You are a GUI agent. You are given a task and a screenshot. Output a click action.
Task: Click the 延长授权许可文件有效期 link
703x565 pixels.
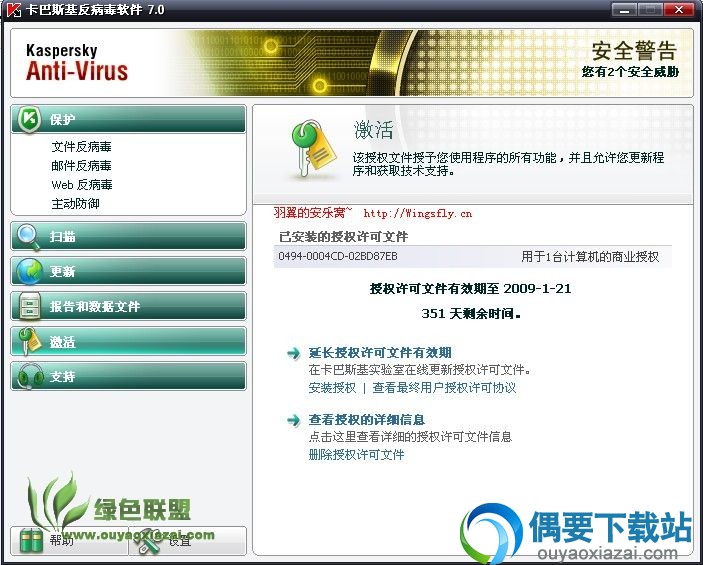(380, 352)
